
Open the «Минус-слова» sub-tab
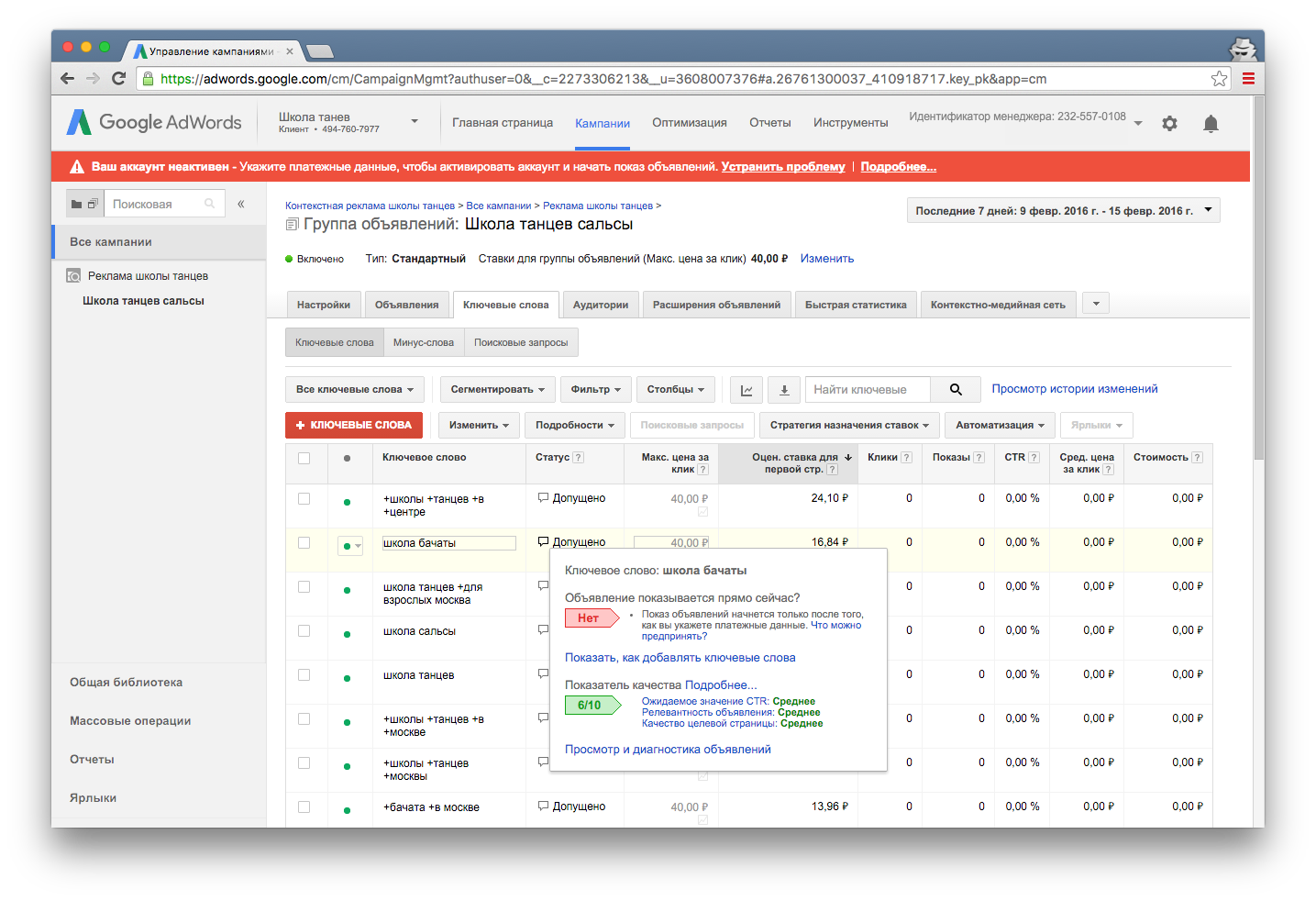click(x=423, y=343)
